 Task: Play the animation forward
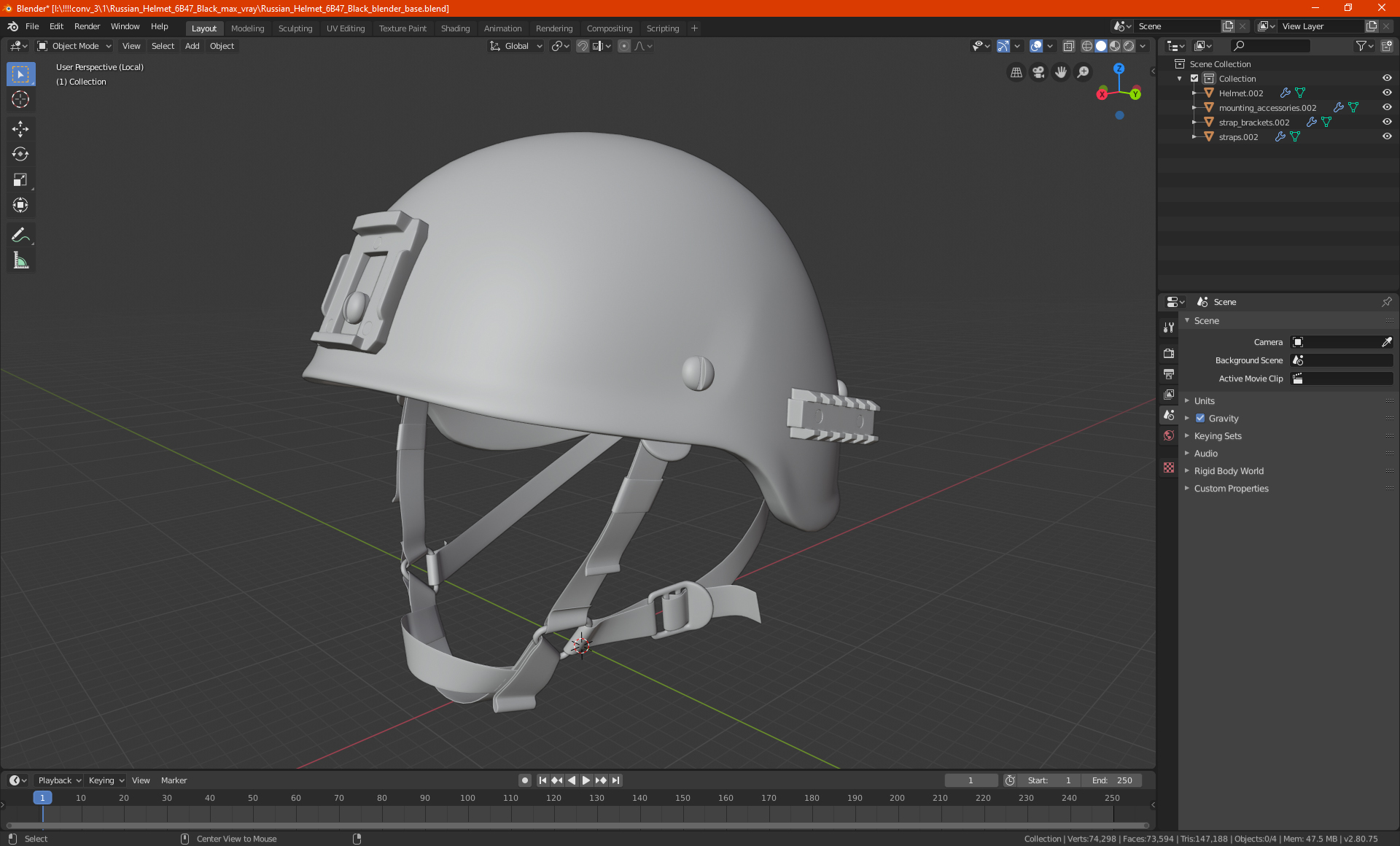pyautogui.click(x=586, y=780)
